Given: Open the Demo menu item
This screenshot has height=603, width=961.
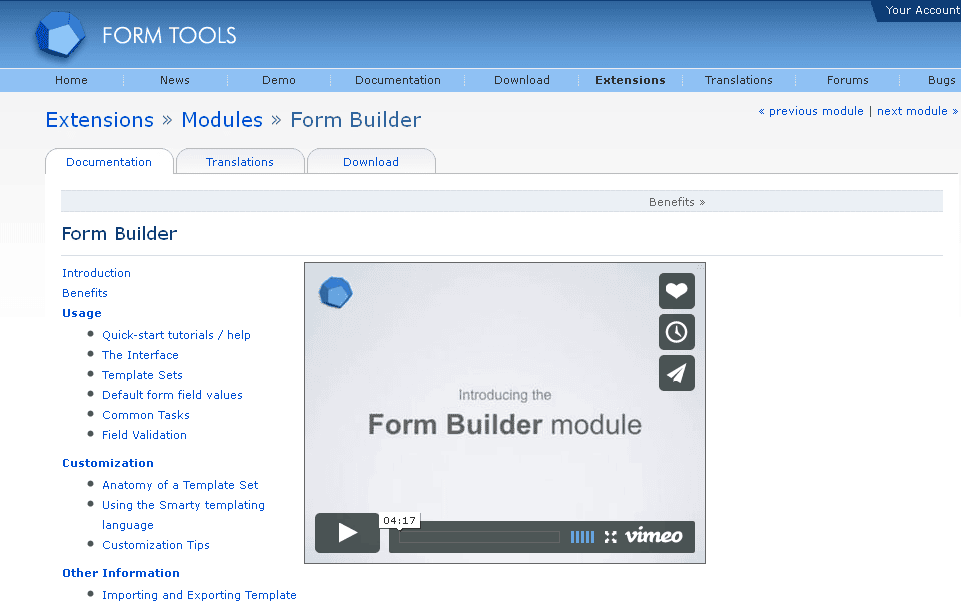Looking at the screenshot, I should (279, 80).
